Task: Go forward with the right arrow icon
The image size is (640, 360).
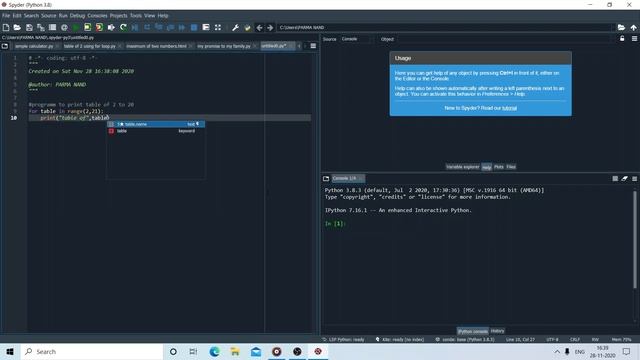Action: click(x=270, y=27)
